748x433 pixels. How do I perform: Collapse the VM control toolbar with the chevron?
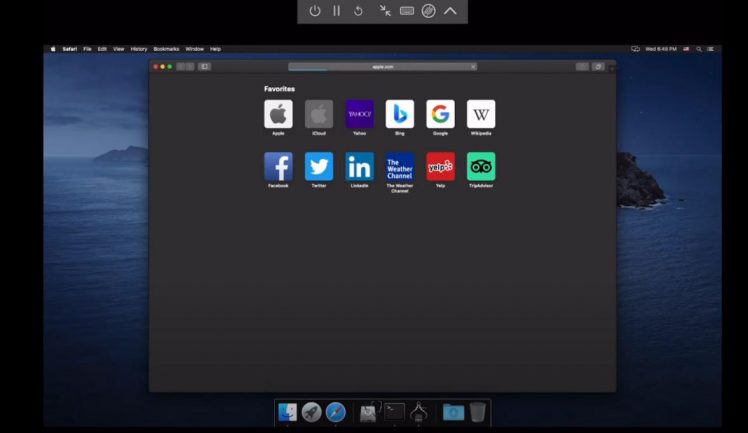[450, 11]
